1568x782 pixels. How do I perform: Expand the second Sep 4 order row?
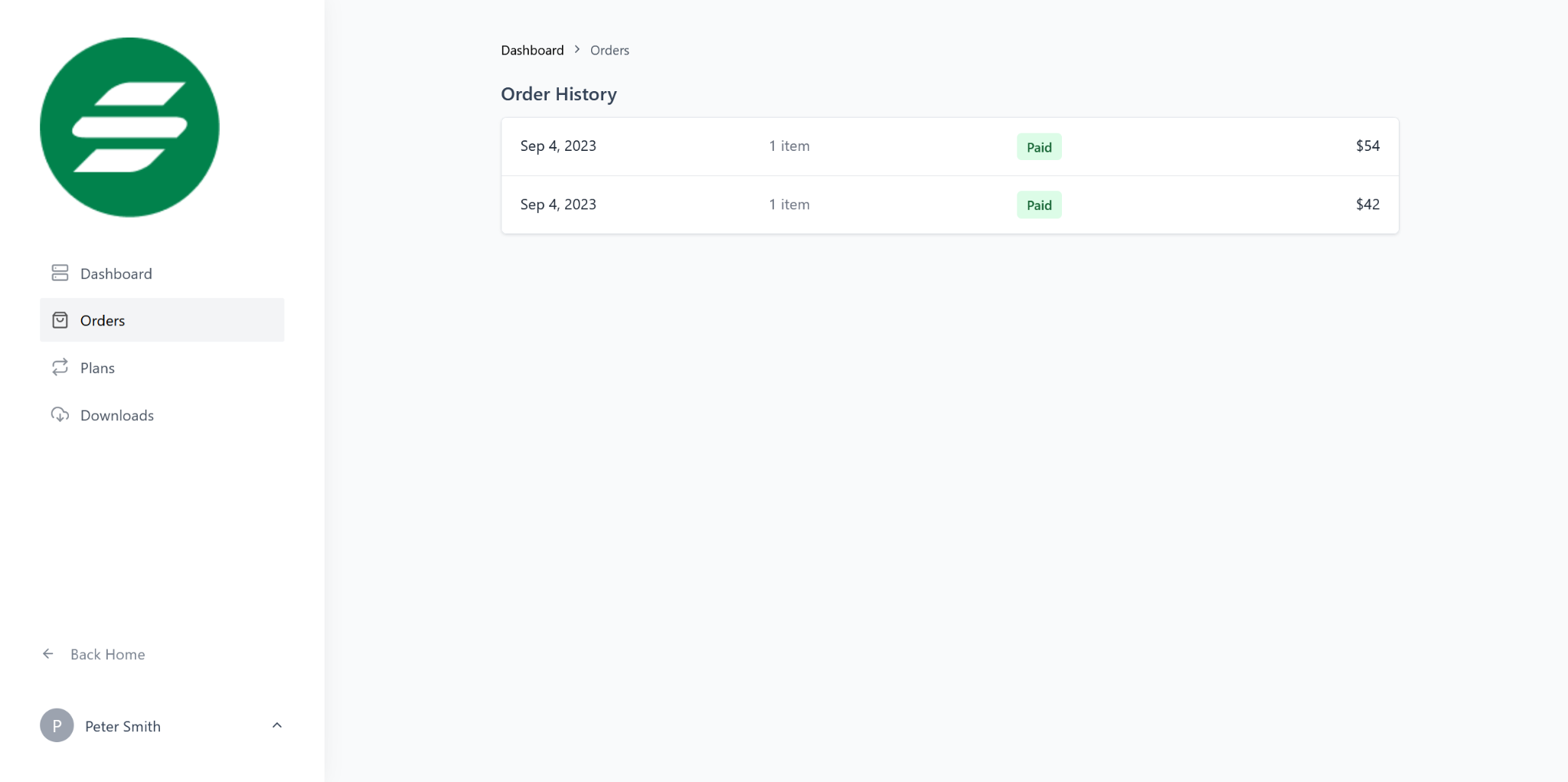(949, 204)
